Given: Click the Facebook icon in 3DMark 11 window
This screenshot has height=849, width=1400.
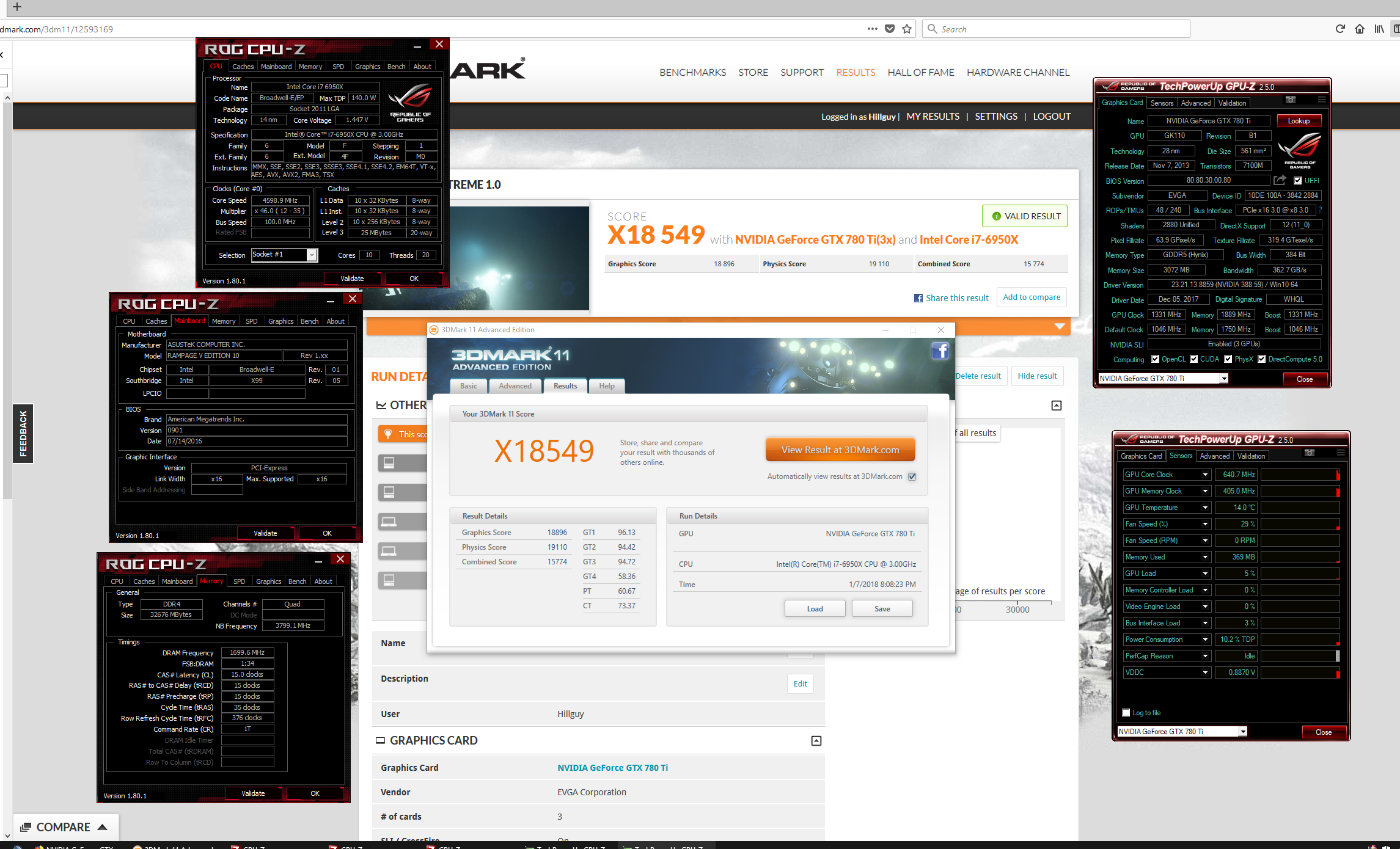Looking at the screenshot, I should (940, 351).
